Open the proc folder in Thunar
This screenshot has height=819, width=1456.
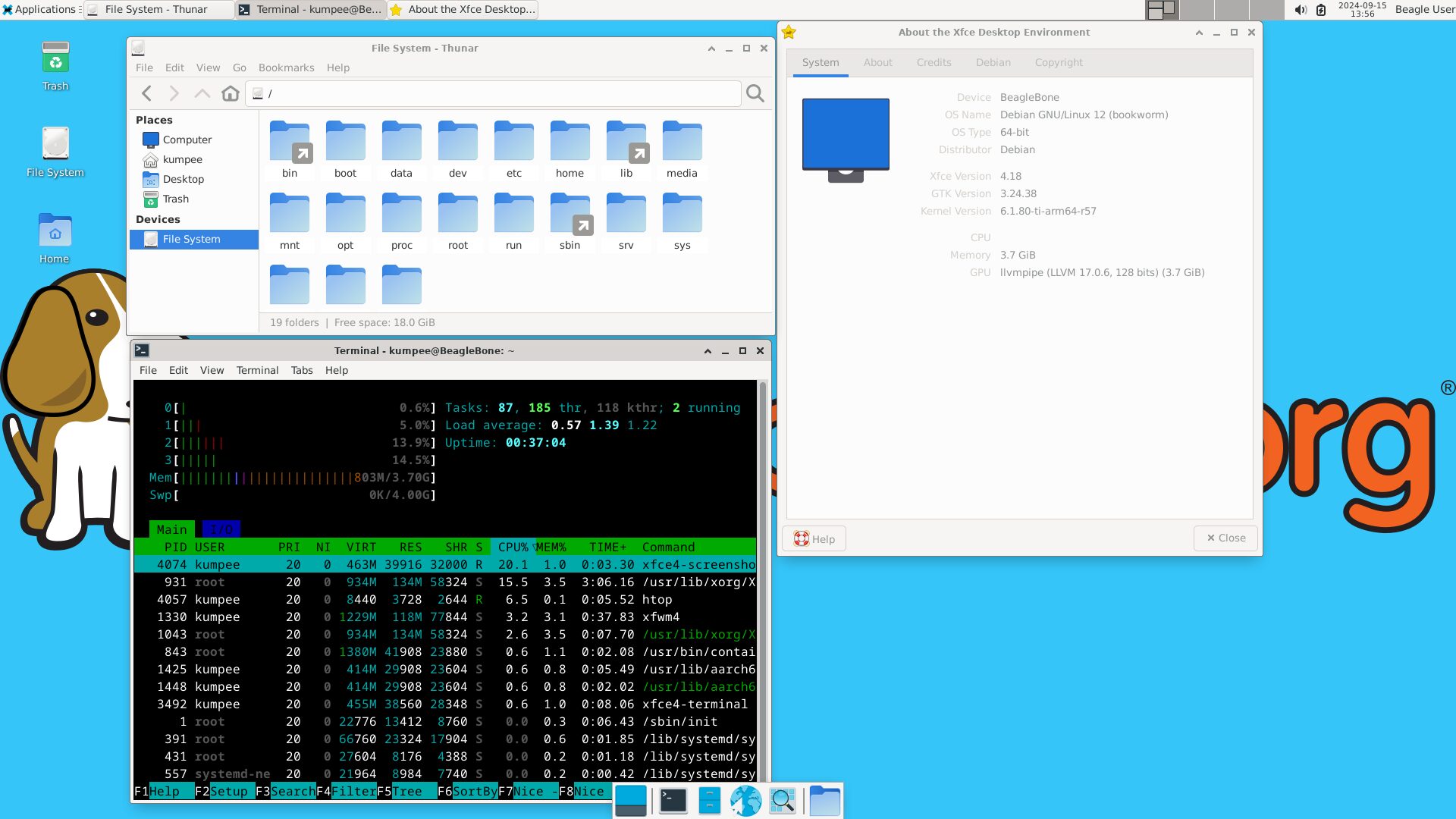tap(401, 221)
